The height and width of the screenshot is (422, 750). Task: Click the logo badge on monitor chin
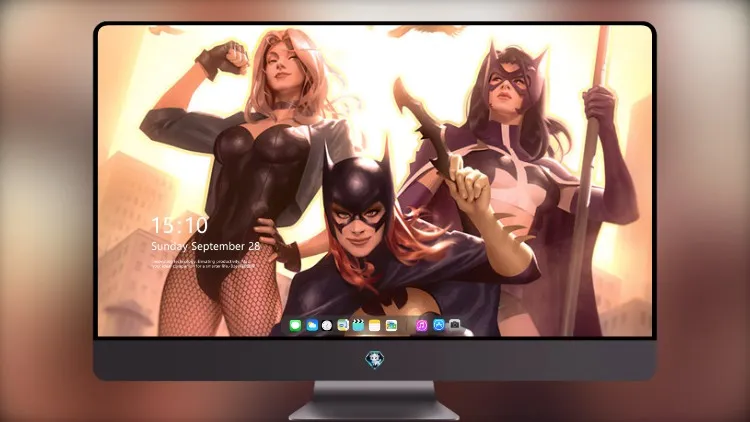(375, 359)
